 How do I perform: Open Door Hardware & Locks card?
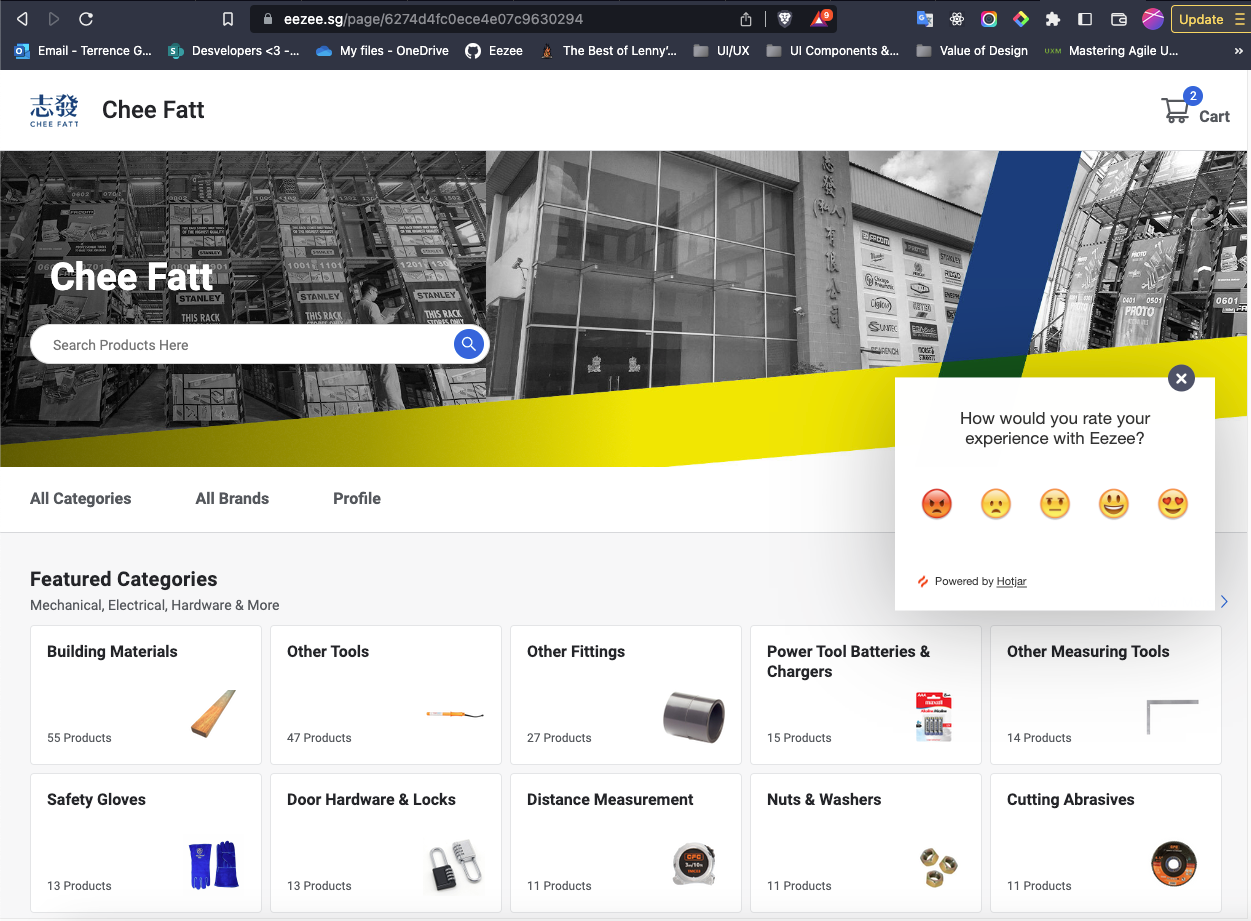386,843
